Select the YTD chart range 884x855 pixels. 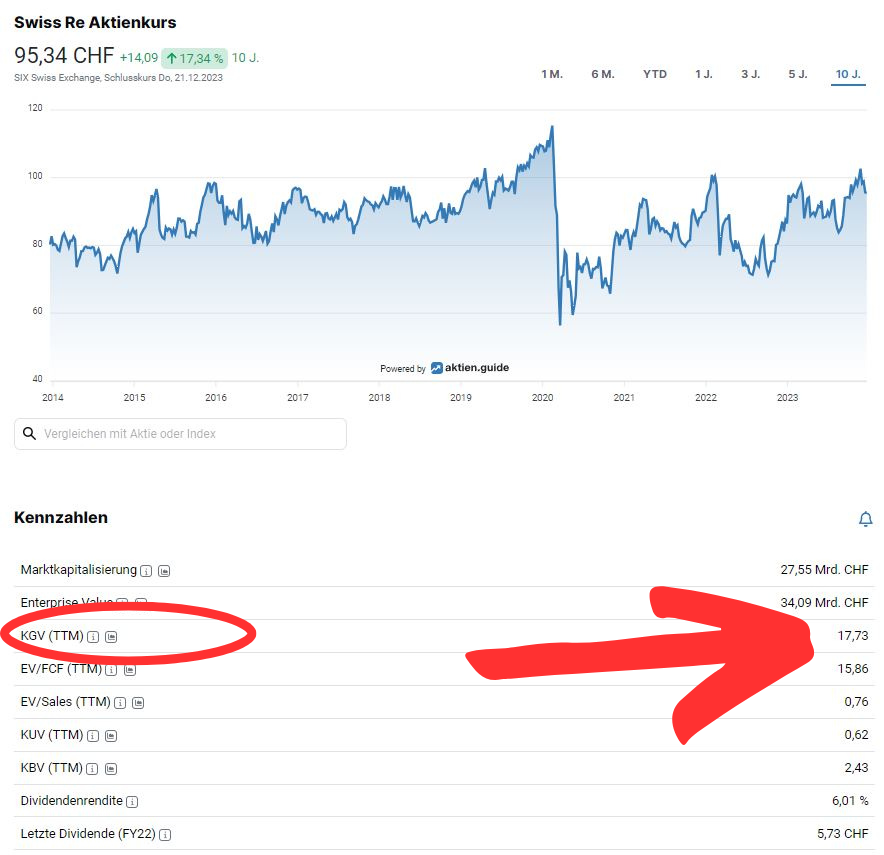(655, 74)
